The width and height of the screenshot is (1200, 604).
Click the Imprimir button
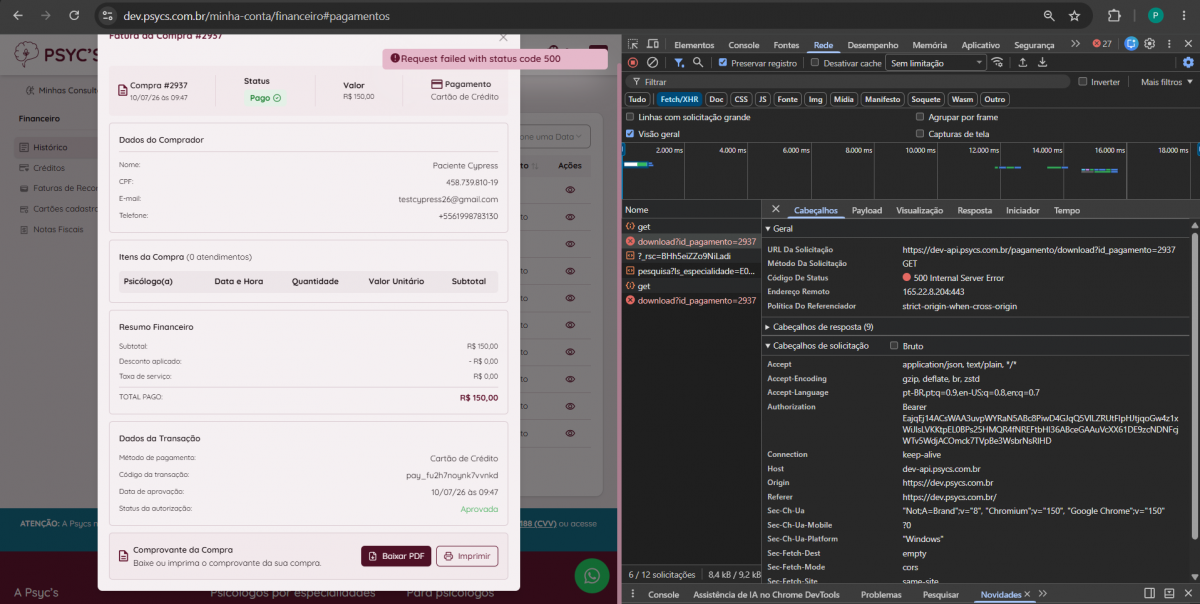(467, 556)
